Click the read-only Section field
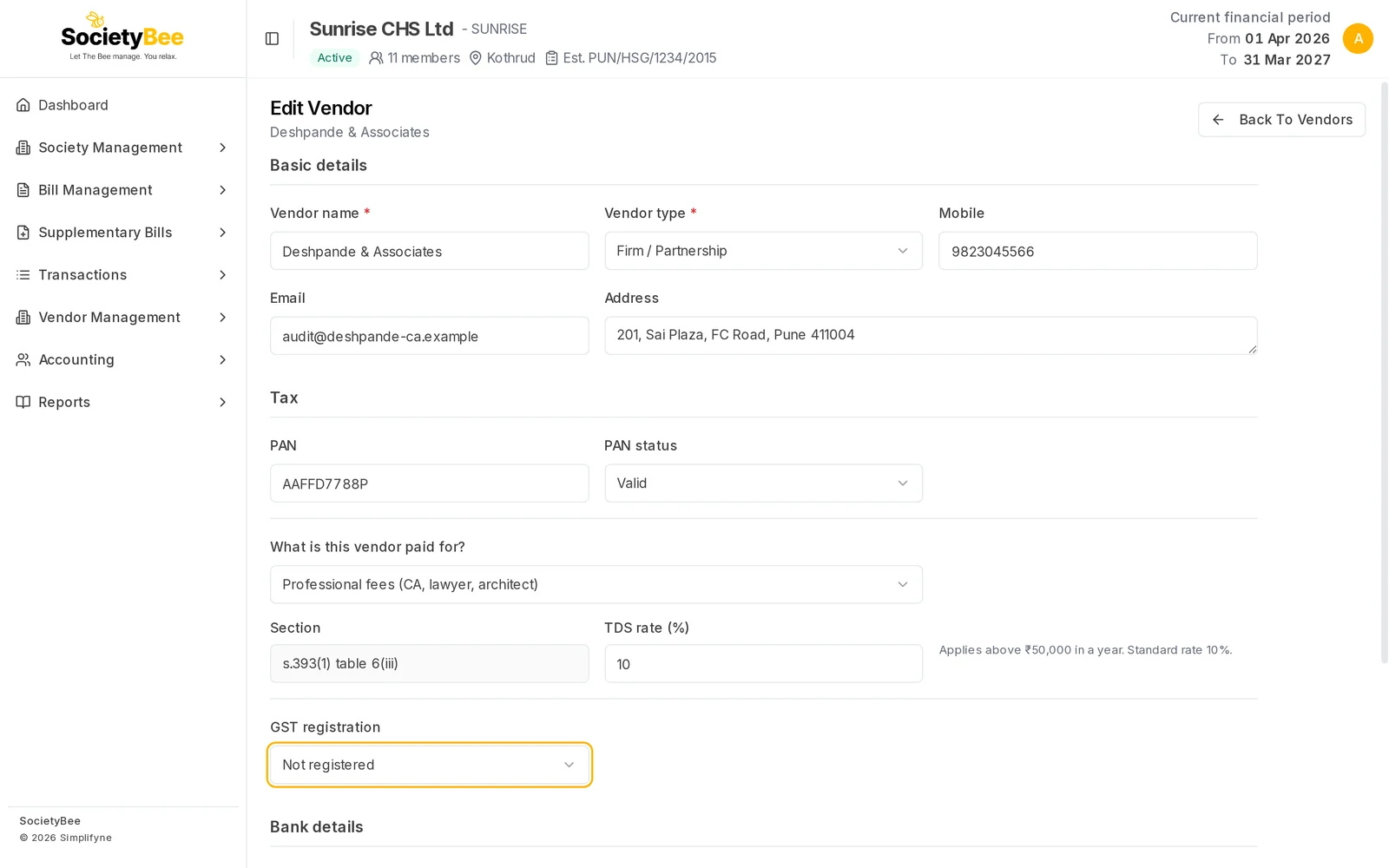The height and width of the screenshot is (868, 1389). click(x=430, y=664)
